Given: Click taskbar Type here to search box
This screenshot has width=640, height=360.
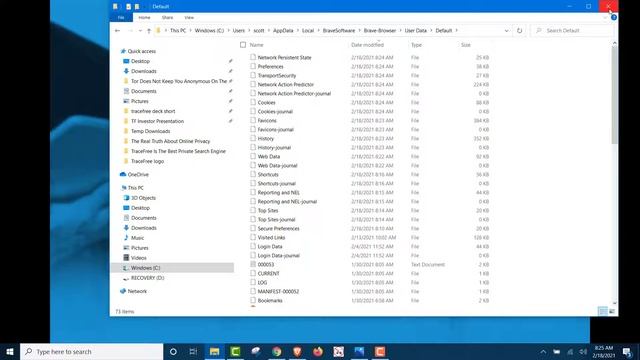Looking at the screenshot, I should coord(92,351).
